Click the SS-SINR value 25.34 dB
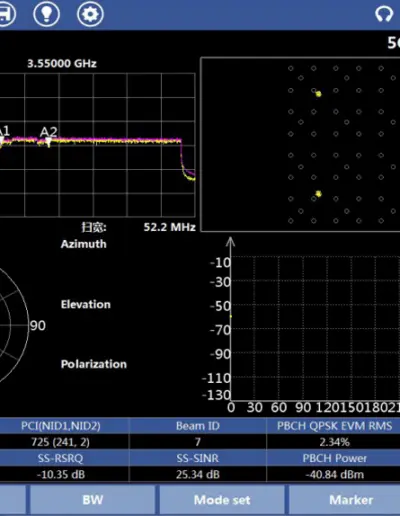The height and width of the screenshot is (516, 400). point(198,474)
